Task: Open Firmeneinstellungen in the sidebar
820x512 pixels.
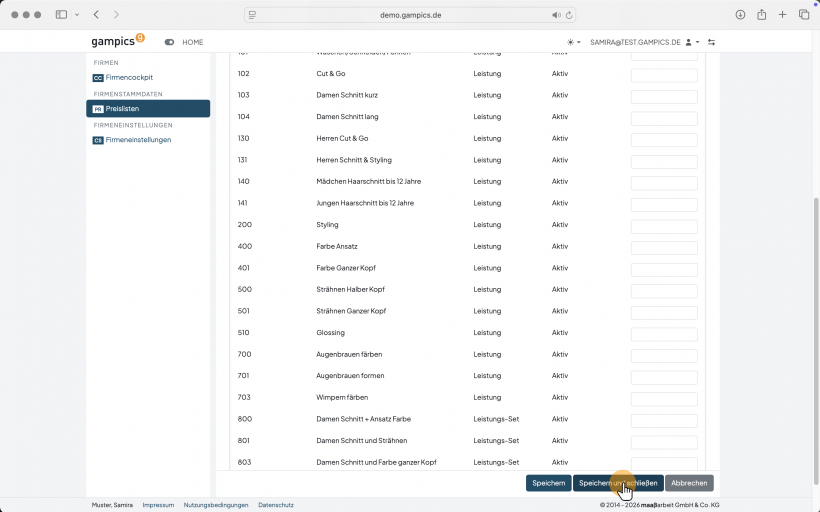Action: pos(132,140)
